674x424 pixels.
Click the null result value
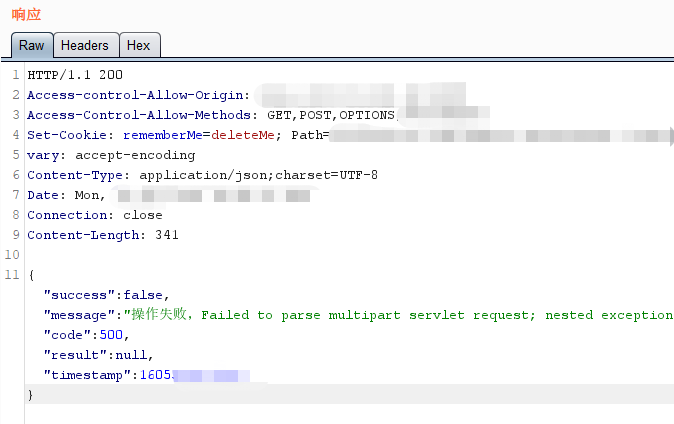pos(131,355)
